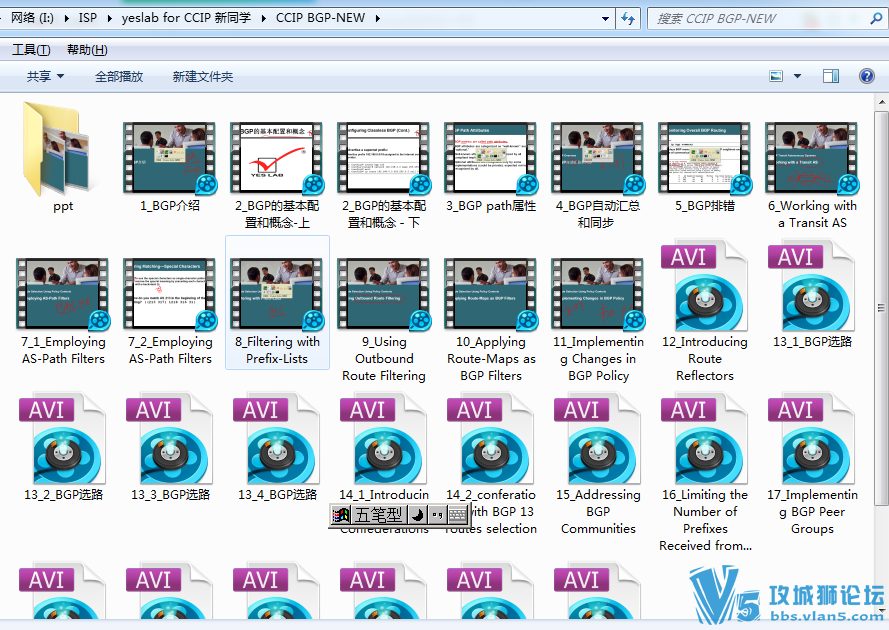889x630 pixels.
Task: Click the search magnifier icon
Action: click(x=877, y=19)
